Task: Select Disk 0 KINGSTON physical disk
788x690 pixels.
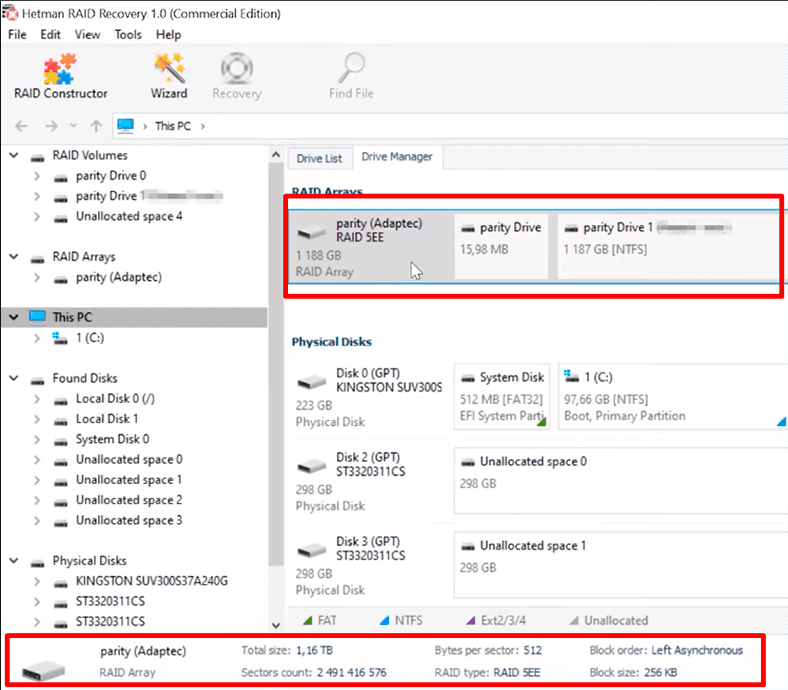Action: click(x=370, y=397)
